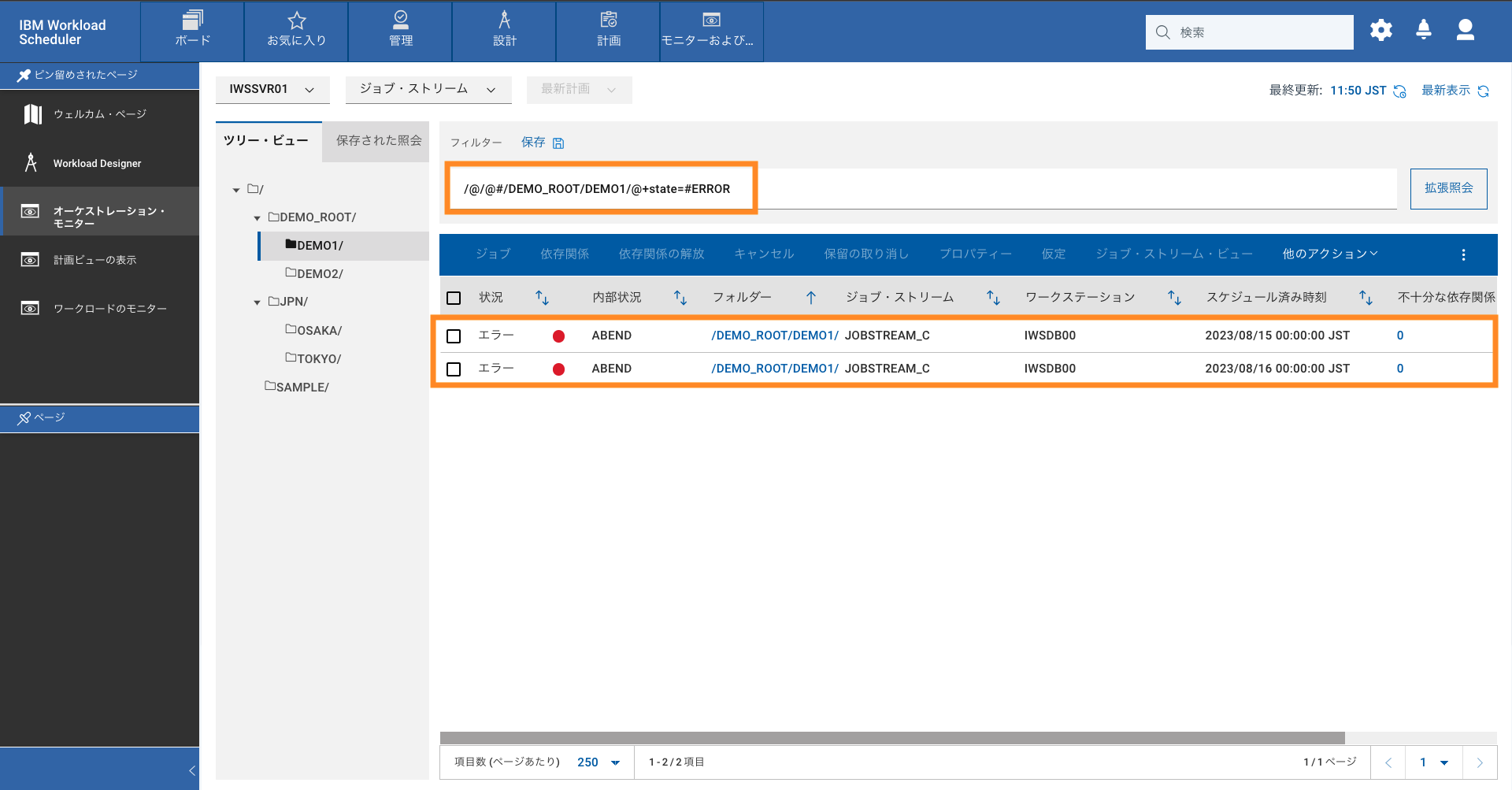Sort by フォルダー ascending arrow
The height and width of the screenshot is (790, 1512).
click(x=811, y=298)
